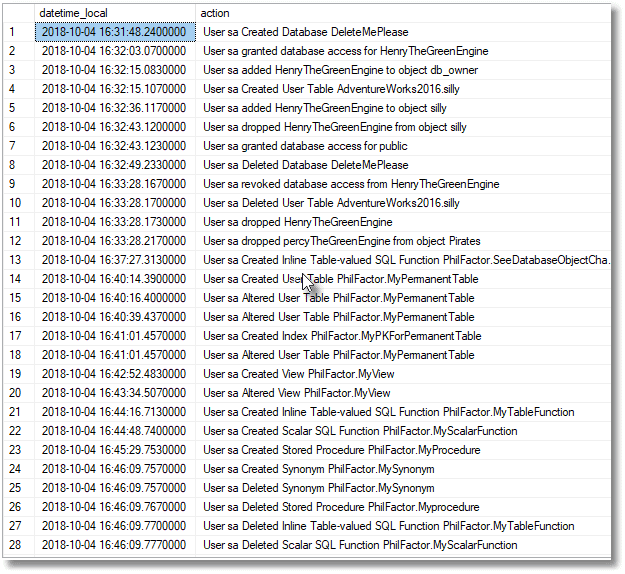Screen dimensions: 625x574
Task: Click the 'Created Database DeleteMePlease' action cell
Action: [403, 32]
